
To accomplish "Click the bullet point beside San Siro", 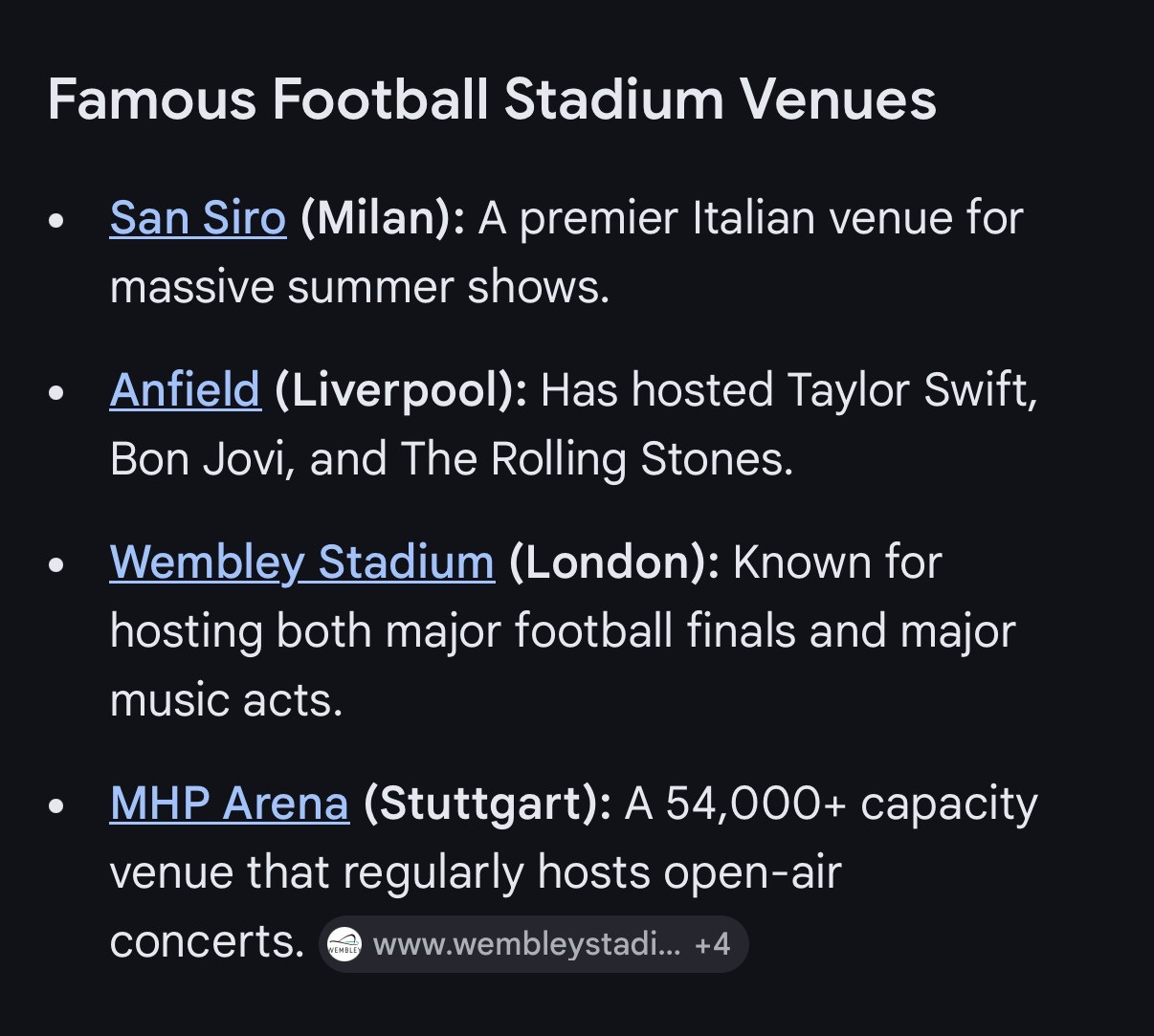I will point(57,220).
